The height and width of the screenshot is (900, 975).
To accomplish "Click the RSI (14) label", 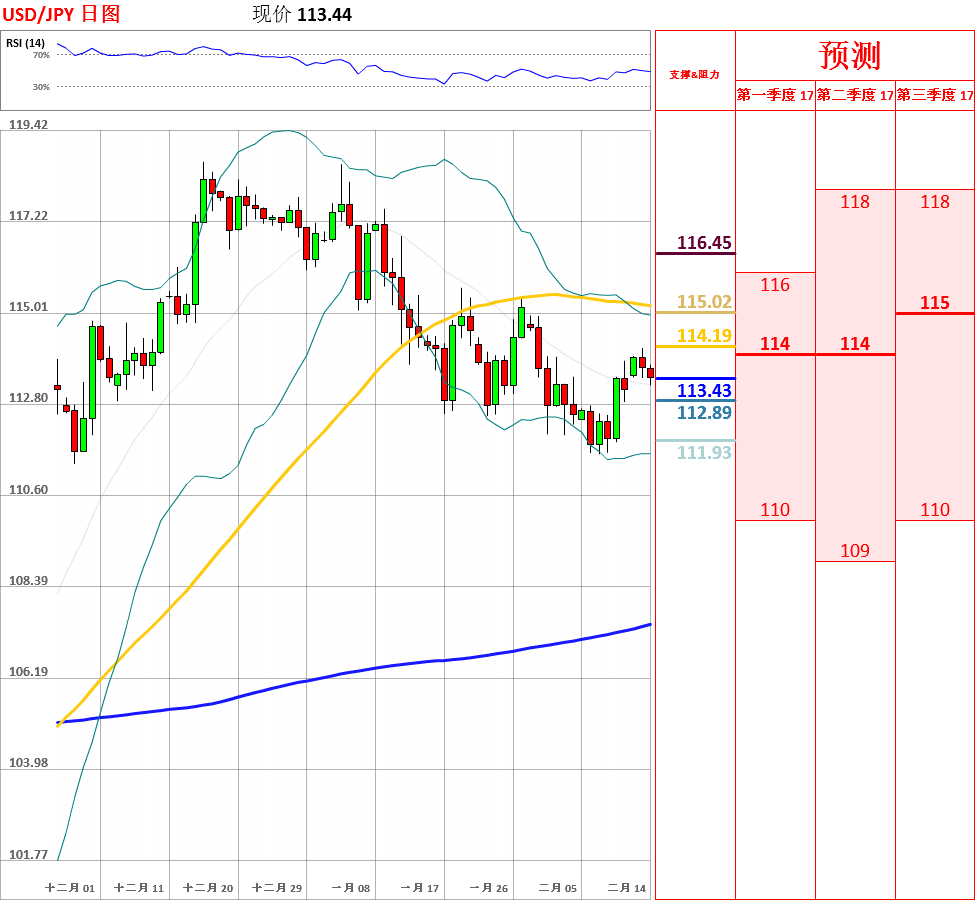I will point(25,43).
